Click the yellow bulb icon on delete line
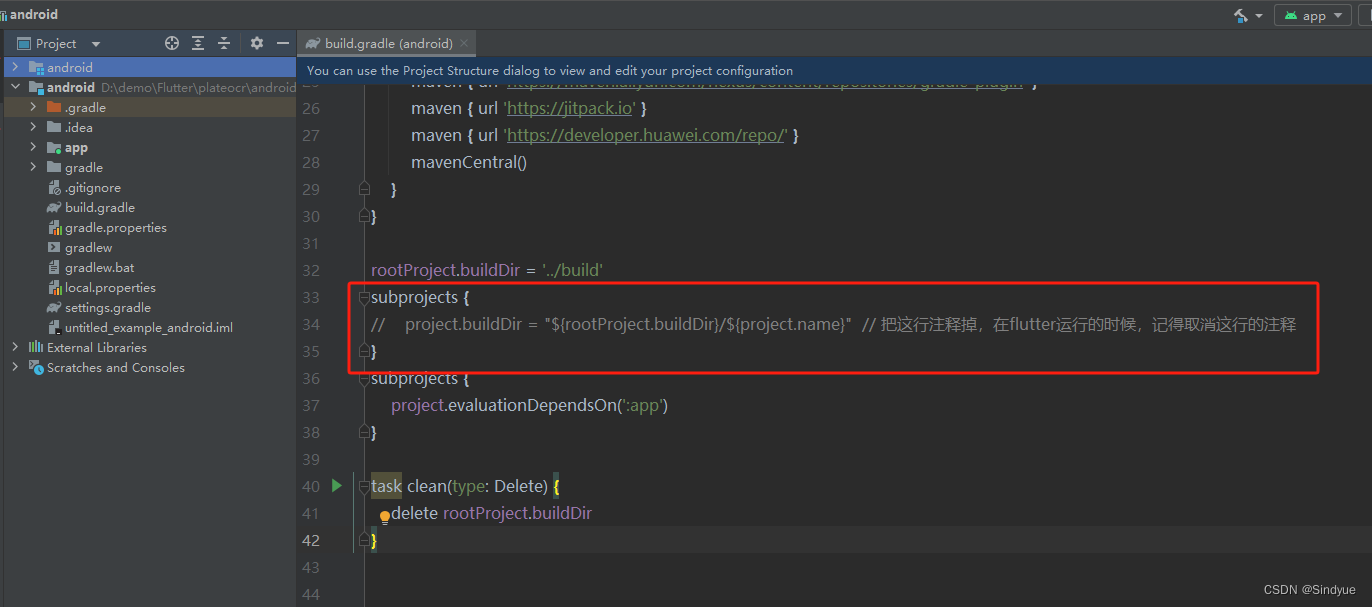This screenshot has height=607, width=1372. (x=385, y=517)
